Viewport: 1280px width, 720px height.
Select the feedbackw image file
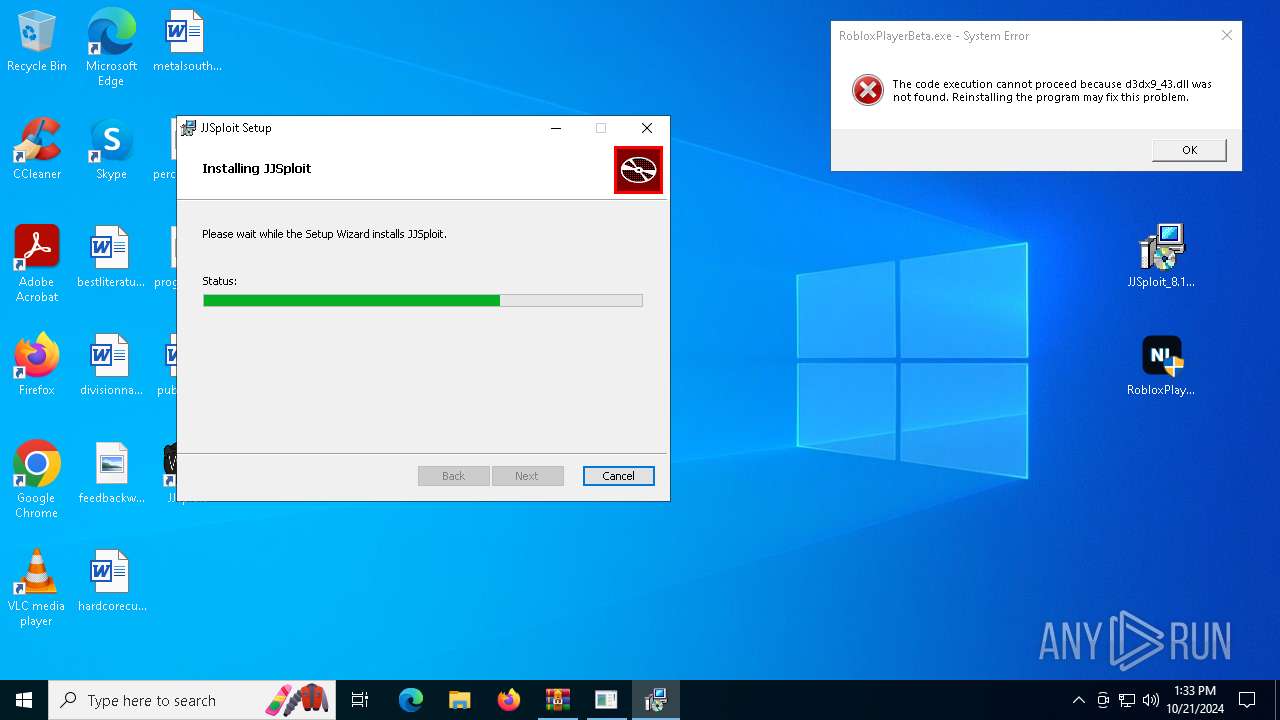111,473
